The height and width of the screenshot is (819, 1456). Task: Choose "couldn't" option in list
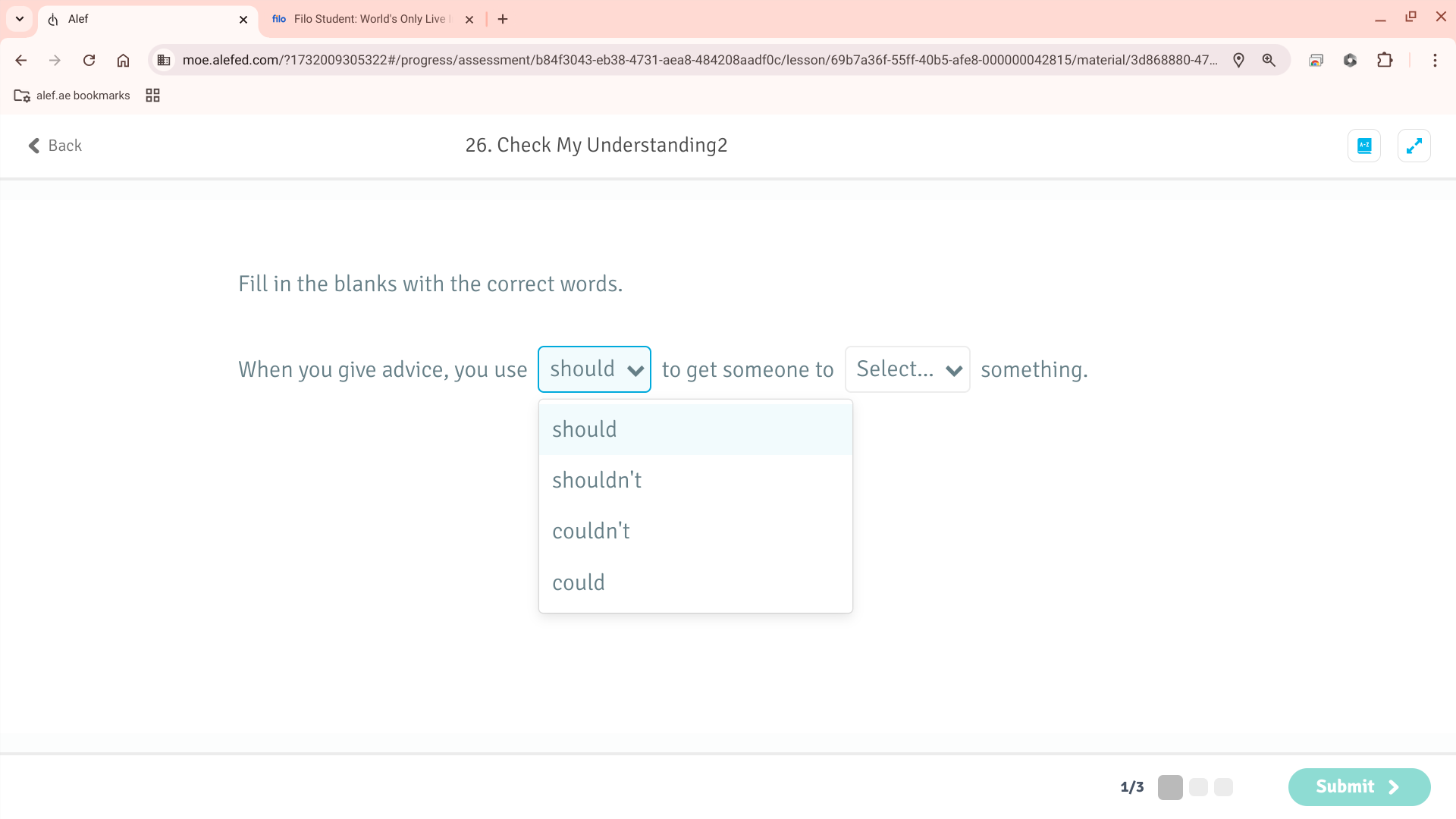(x=591, y=531)
